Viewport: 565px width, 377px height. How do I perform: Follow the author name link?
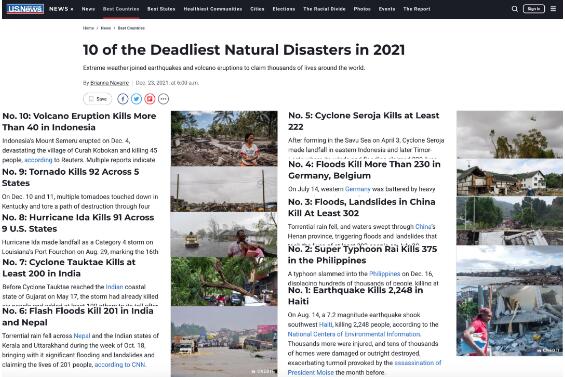point(109,83)
